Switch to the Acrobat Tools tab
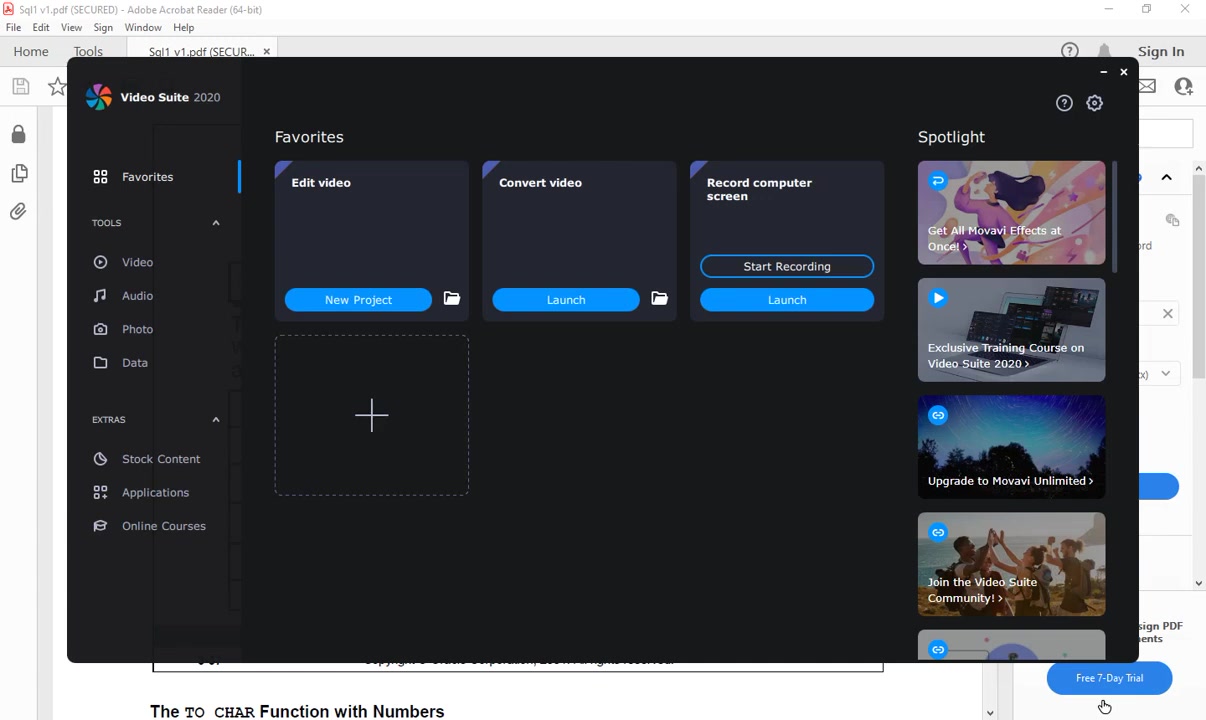Viewport: 1206px width, 720px height. pos(88,52)
